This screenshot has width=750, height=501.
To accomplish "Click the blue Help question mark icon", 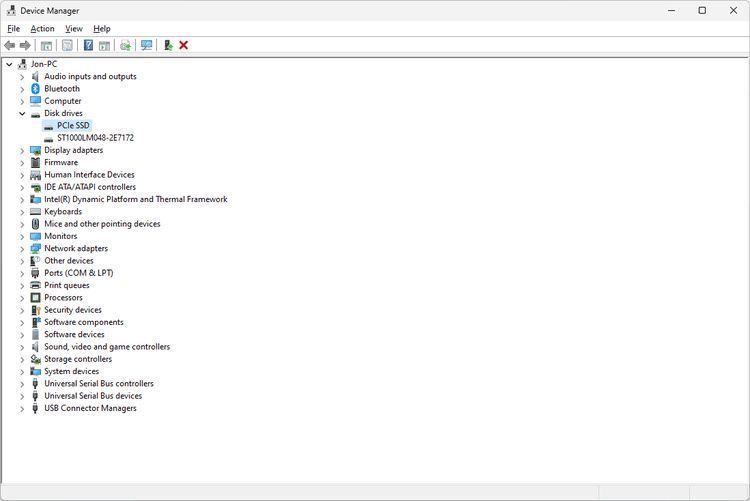I will pos(88,45).
